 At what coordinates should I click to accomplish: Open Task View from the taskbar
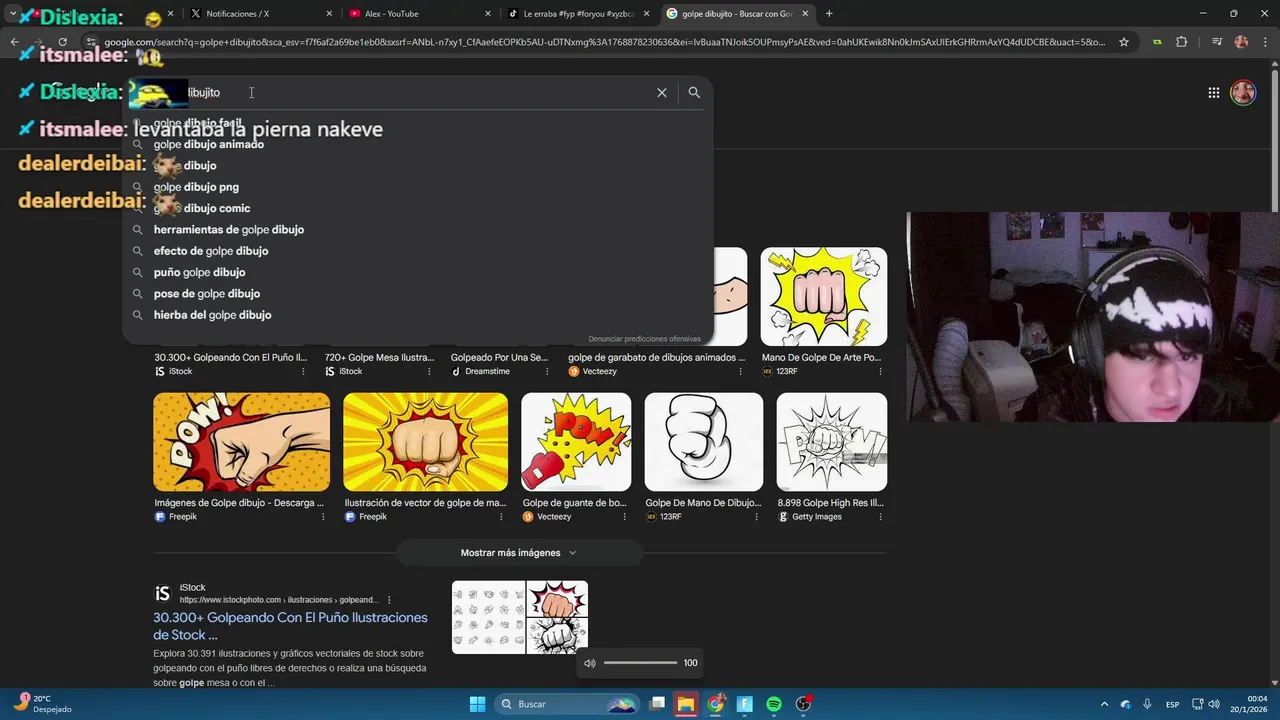coord(657,704)
